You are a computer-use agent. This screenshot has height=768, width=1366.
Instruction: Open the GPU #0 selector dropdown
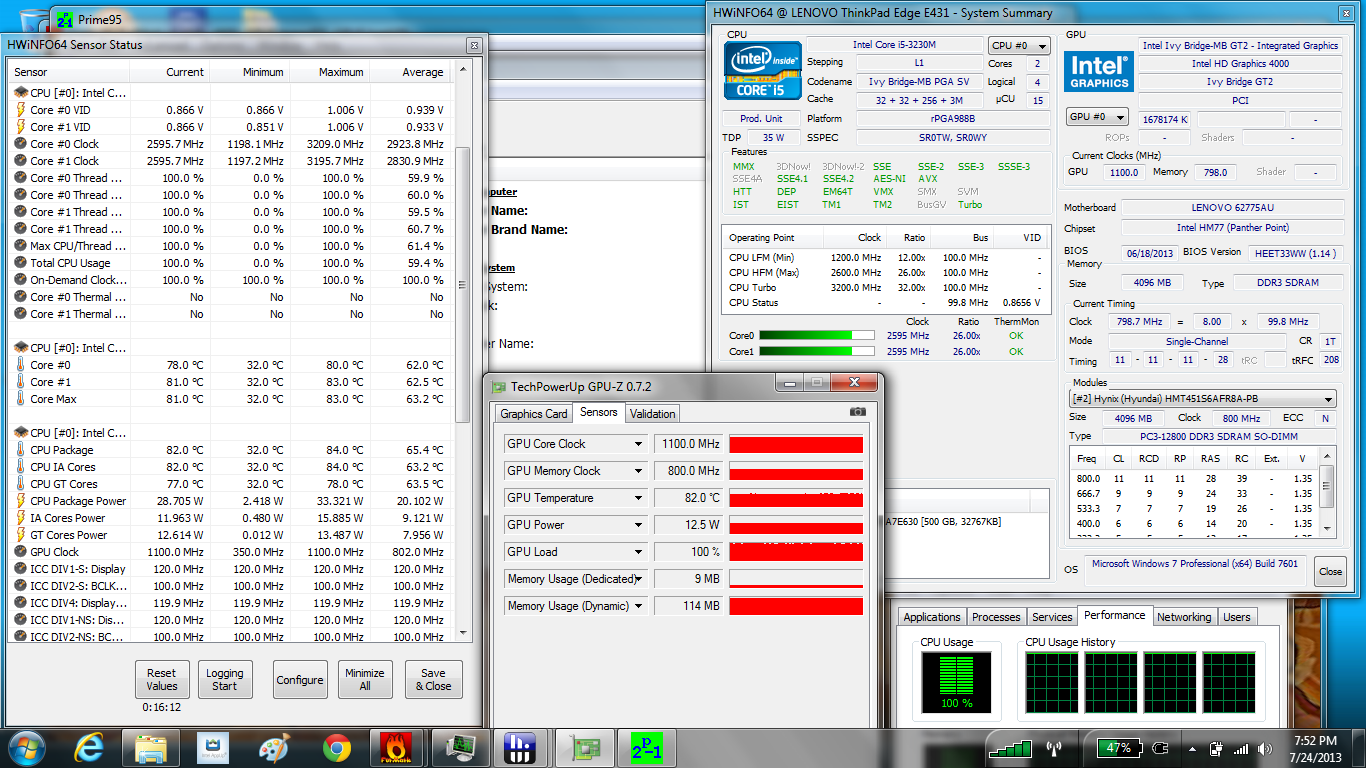click(x=1097, y=117)
